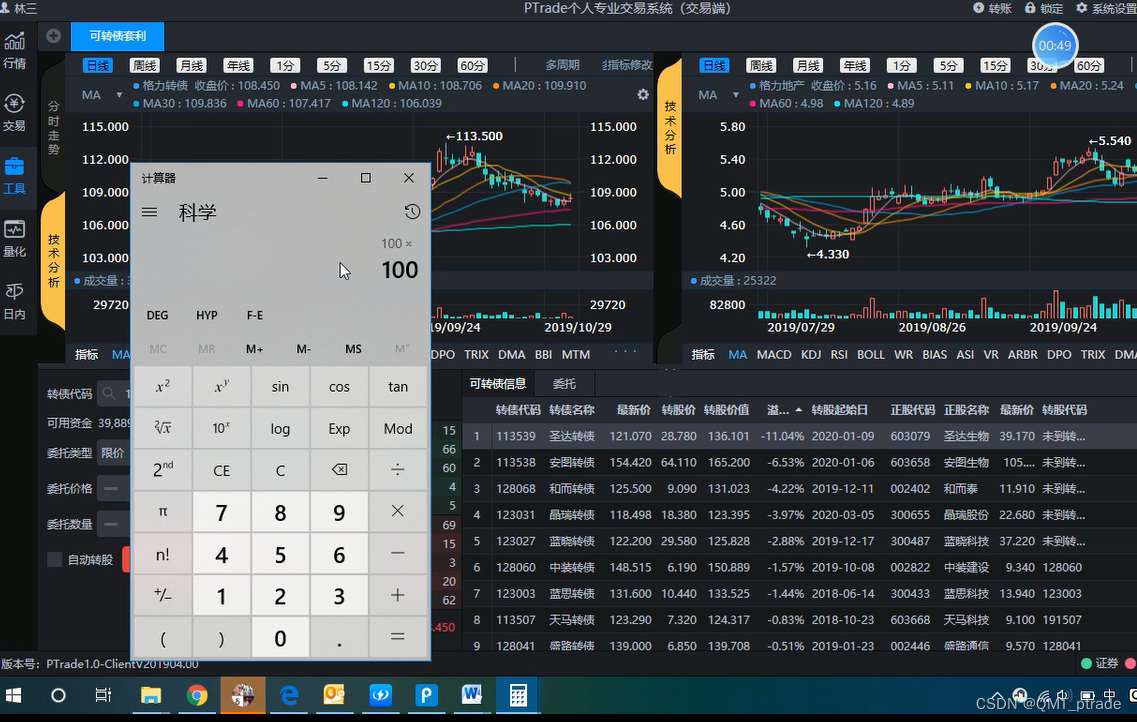Open 技术分析 side tab on right chart
Viewport: 1137px width, 722px height.
[670, 128]
